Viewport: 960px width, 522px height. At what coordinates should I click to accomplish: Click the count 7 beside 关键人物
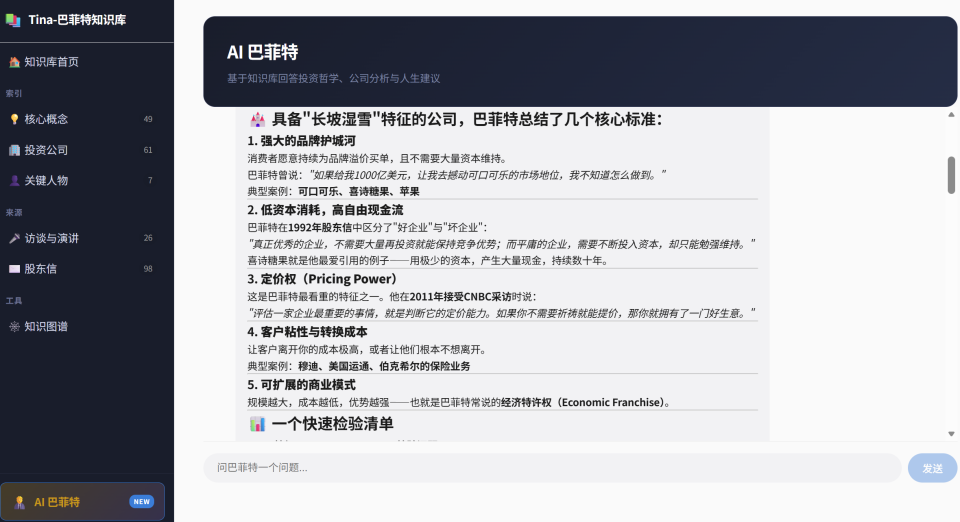point(150,181)
